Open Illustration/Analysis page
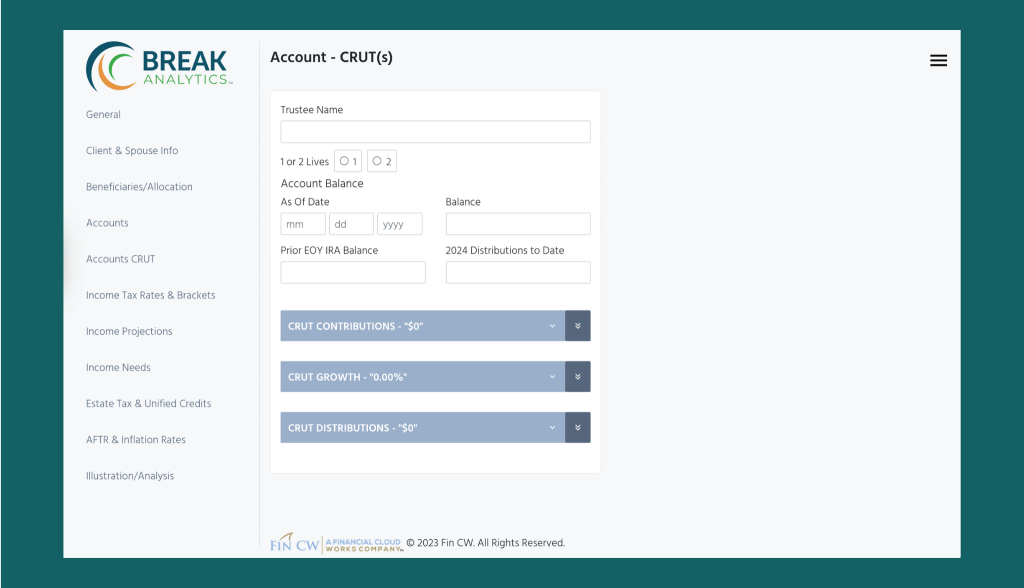The image size is (1024, 588). pyautogui.click(x=130, y=476)
